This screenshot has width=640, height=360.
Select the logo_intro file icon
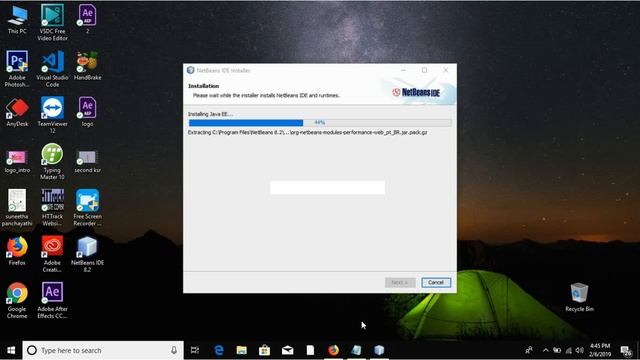click(17, 162)
